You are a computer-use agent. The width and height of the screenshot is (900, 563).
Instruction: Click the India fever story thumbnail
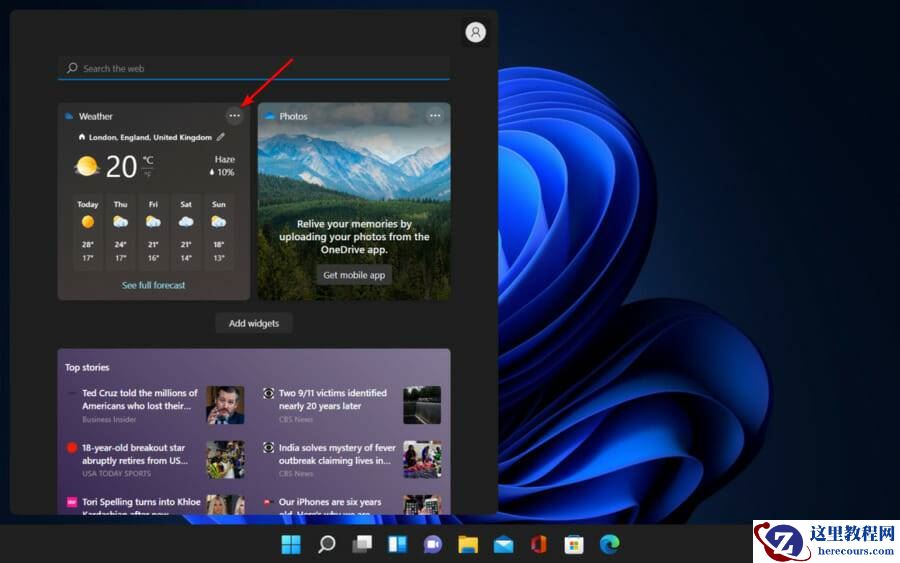pyautogui.click(x=422, y=459)
